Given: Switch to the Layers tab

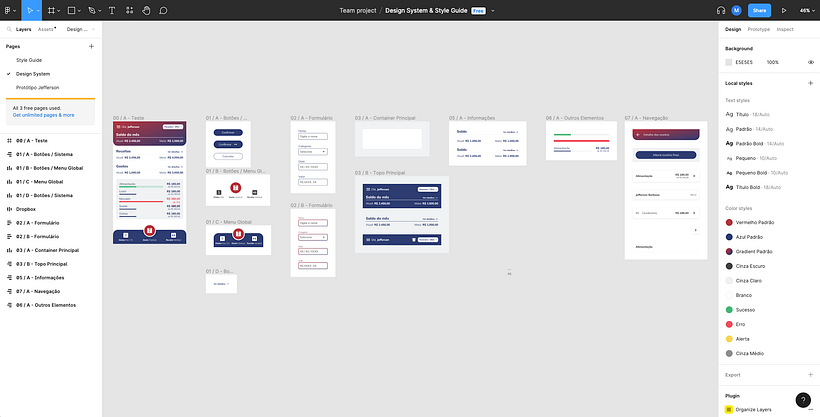Looking at the screenshot, I should click(24, 29).
